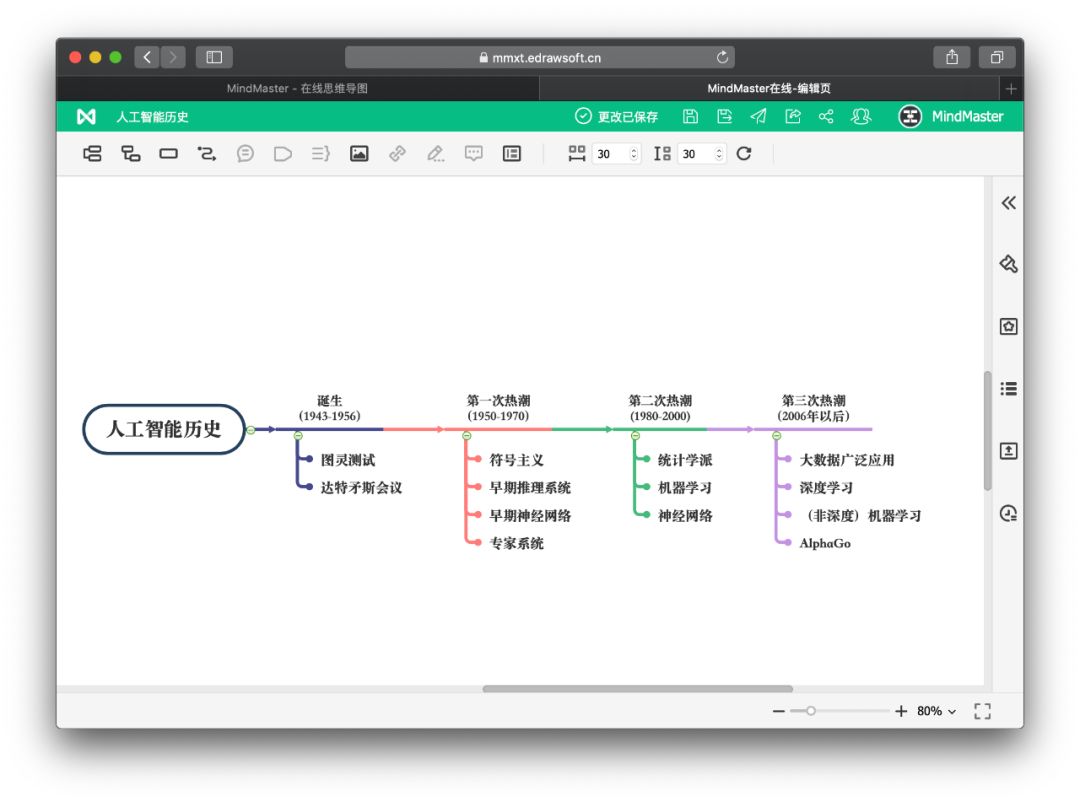Collapse the right sidebar with double chevron

click(1008, 203)
